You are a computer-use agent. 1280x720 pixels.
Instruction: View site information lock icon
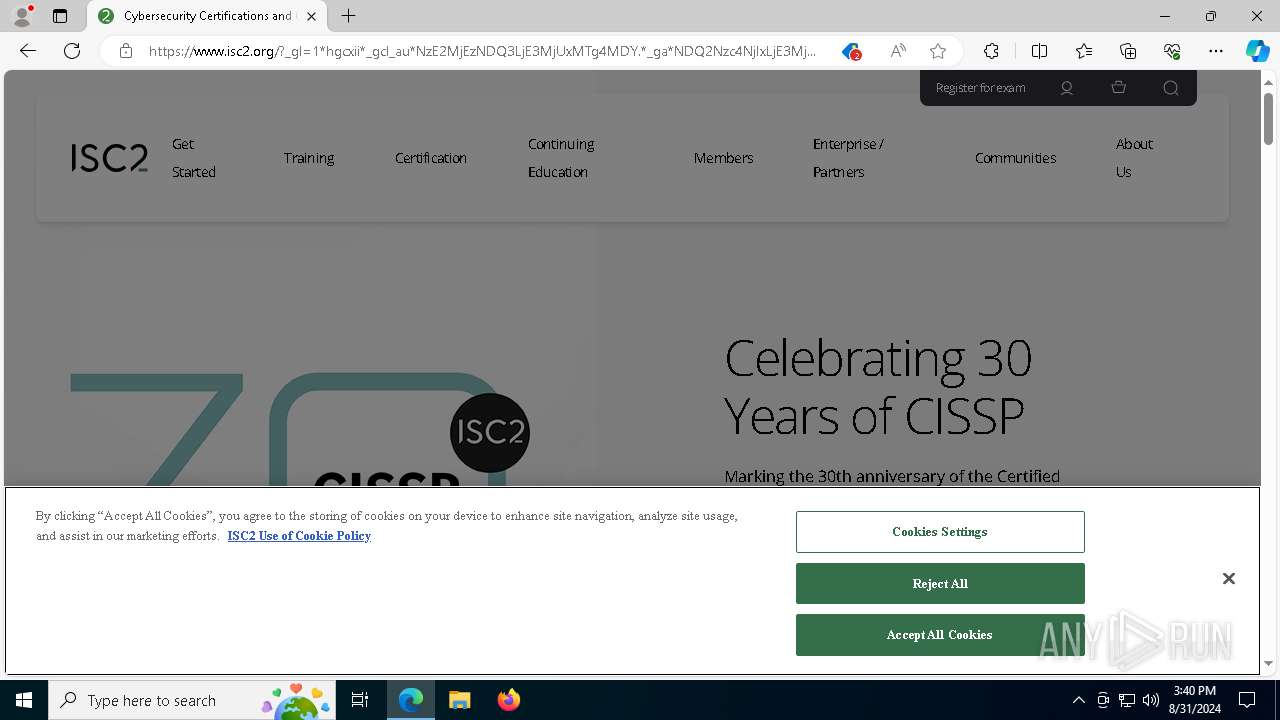[x=126, y=51]
